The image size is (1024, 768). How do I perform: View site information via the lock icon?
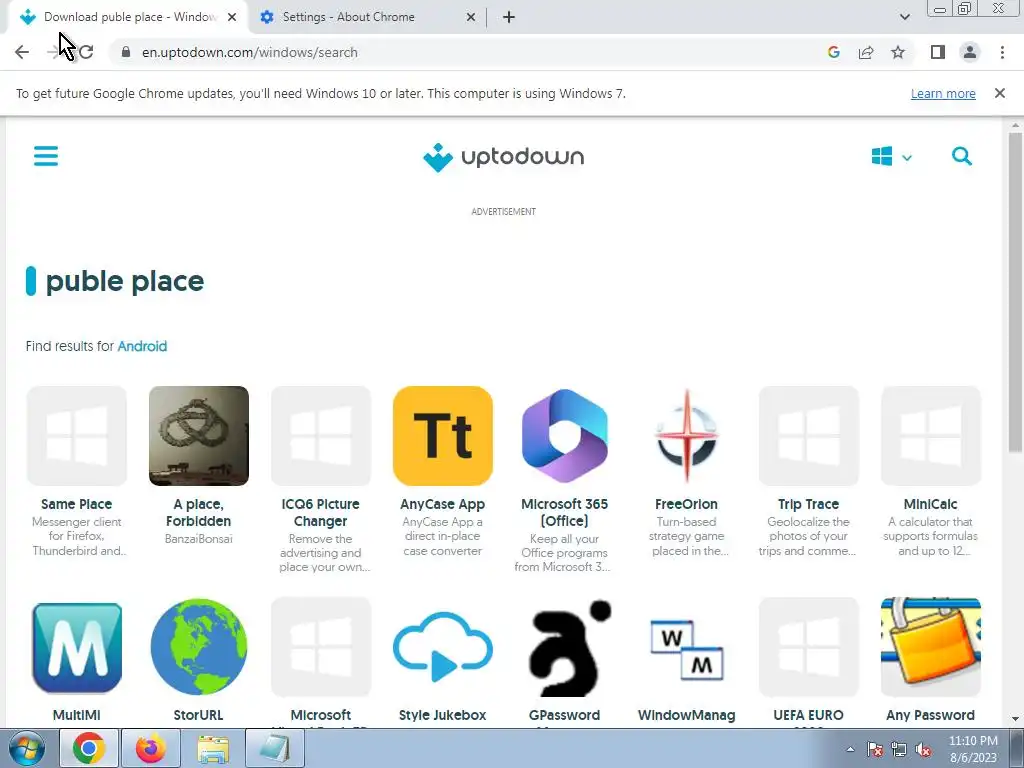[x=126, y=52]
